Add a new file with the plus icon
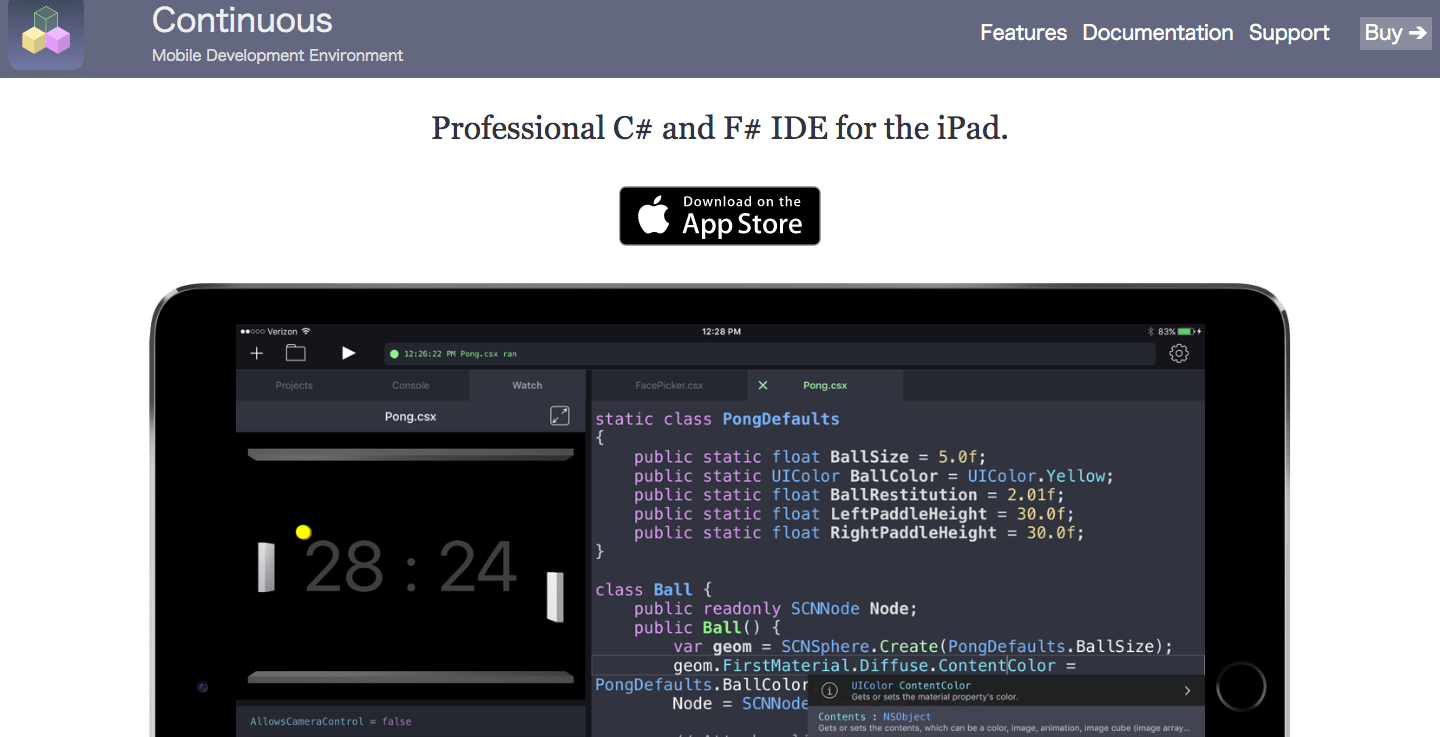Viewport: 1440px width, 737px height. pyautogui.click(x=257, y=353)
